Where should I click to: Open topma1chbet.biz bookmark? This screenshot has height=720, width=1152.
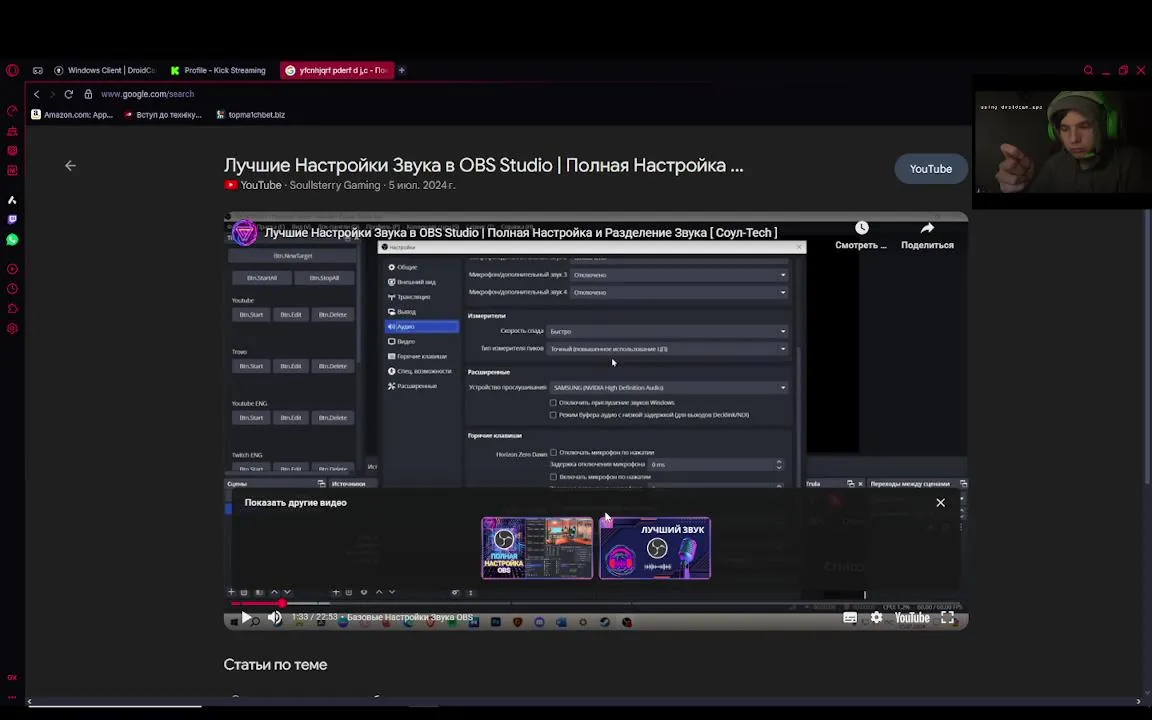250,115
